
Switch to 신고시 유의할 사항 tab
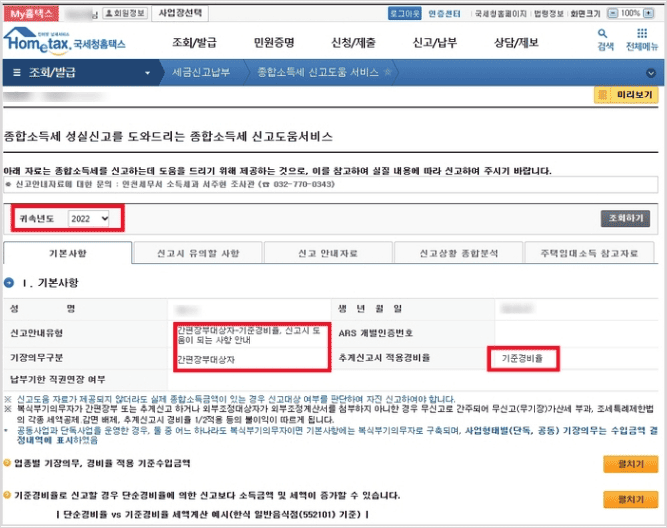point(198,253)
